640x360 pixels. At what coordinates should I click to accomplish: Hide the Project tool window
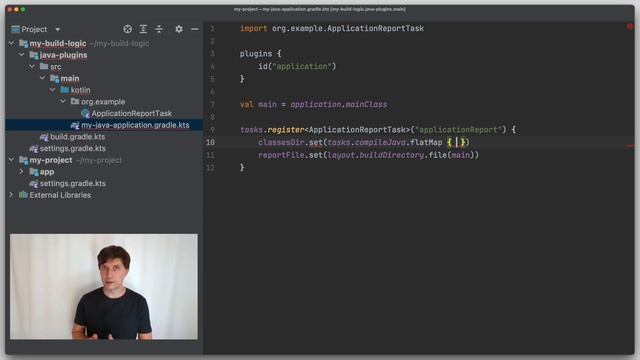click(195, 29)
